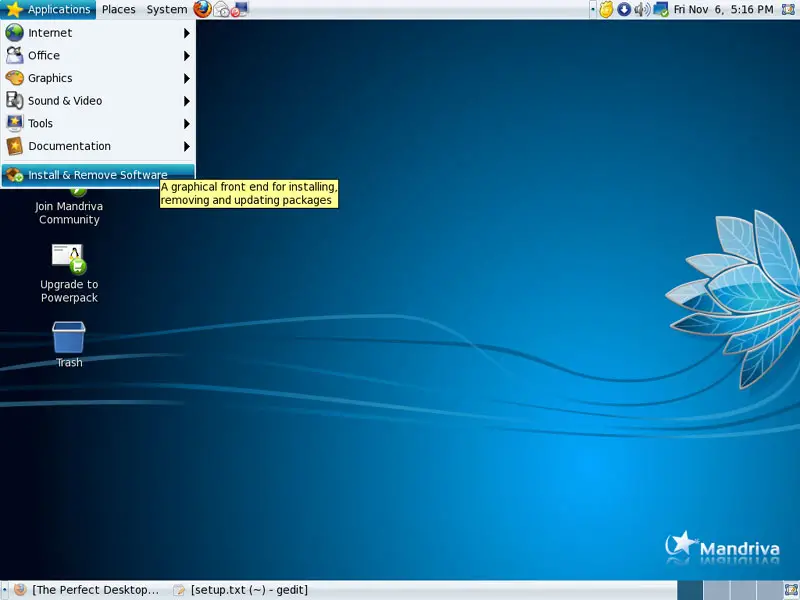Launch Firefox from the top panel
Screen dimensions: 800x600
tap(203, 9)
